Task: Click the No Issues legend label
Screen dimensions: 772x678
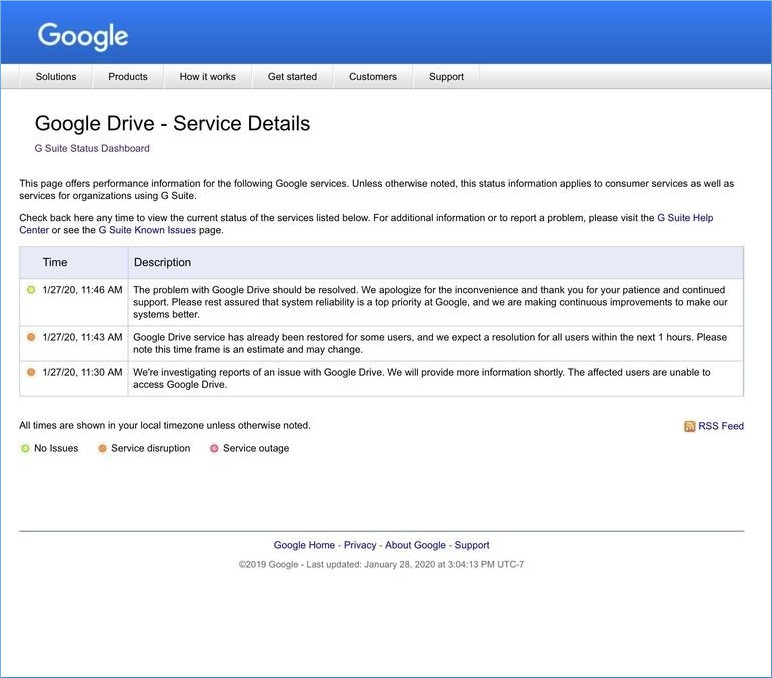Action: point(56,449)
